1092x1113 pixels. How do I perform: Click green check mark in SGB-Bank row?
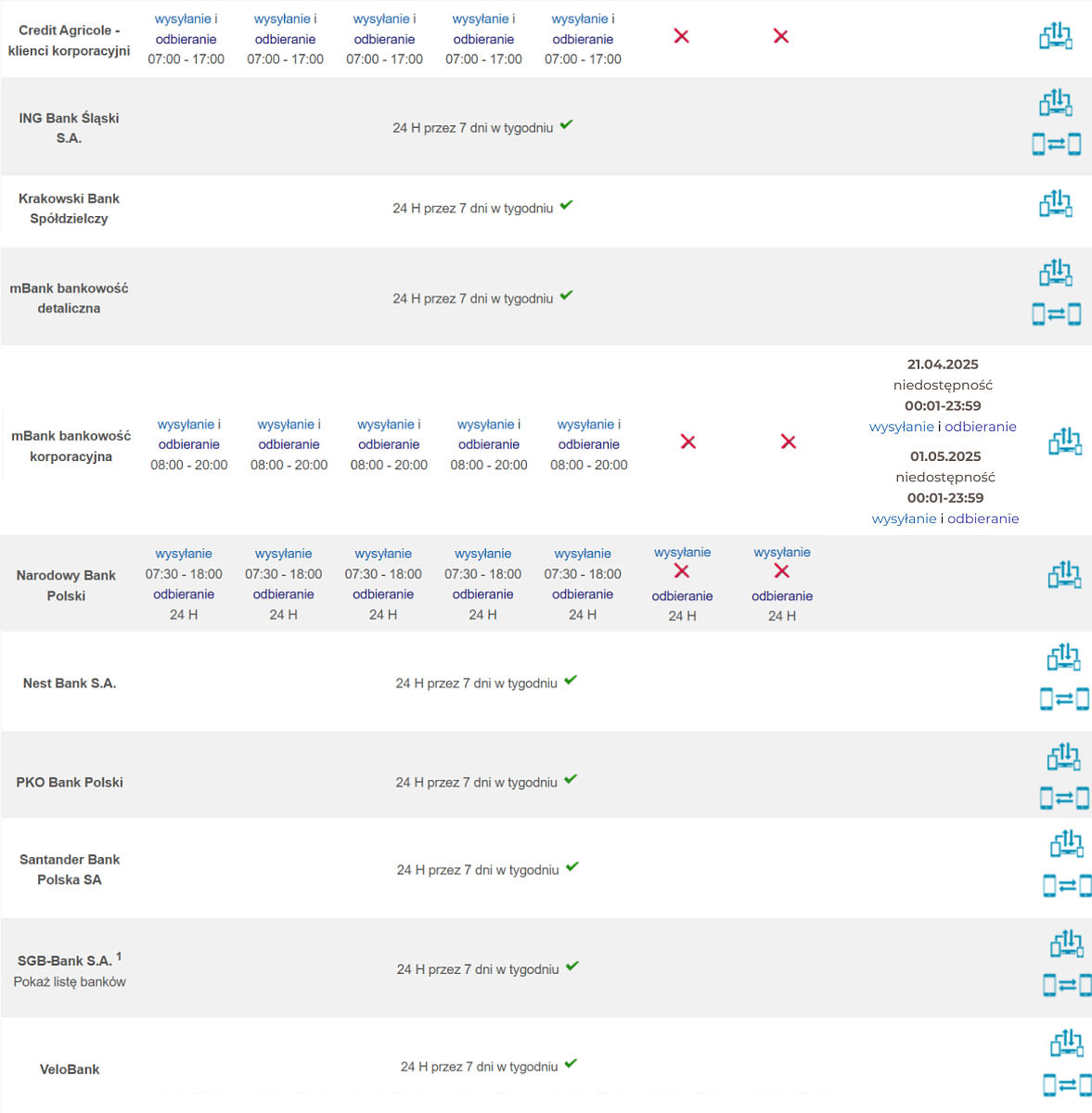click(572, 966)
